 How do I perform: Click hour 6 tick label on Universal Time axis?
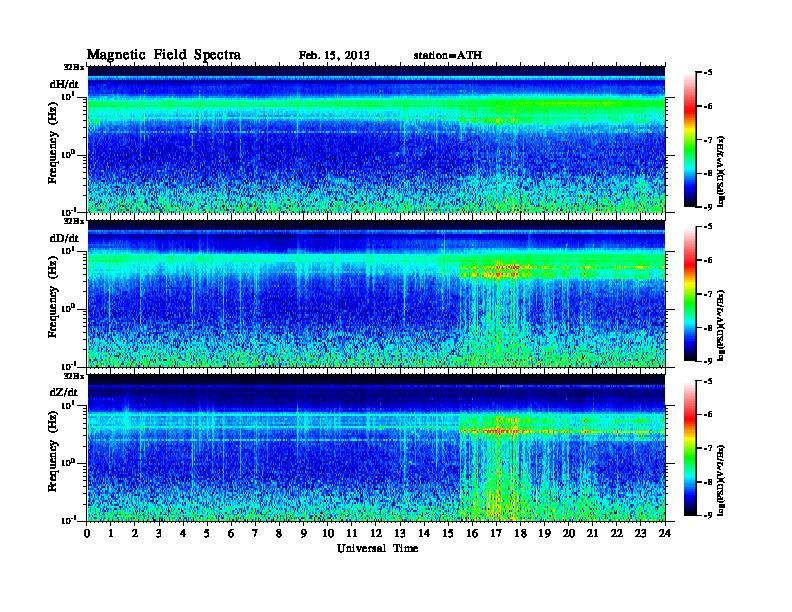point(232,533)
